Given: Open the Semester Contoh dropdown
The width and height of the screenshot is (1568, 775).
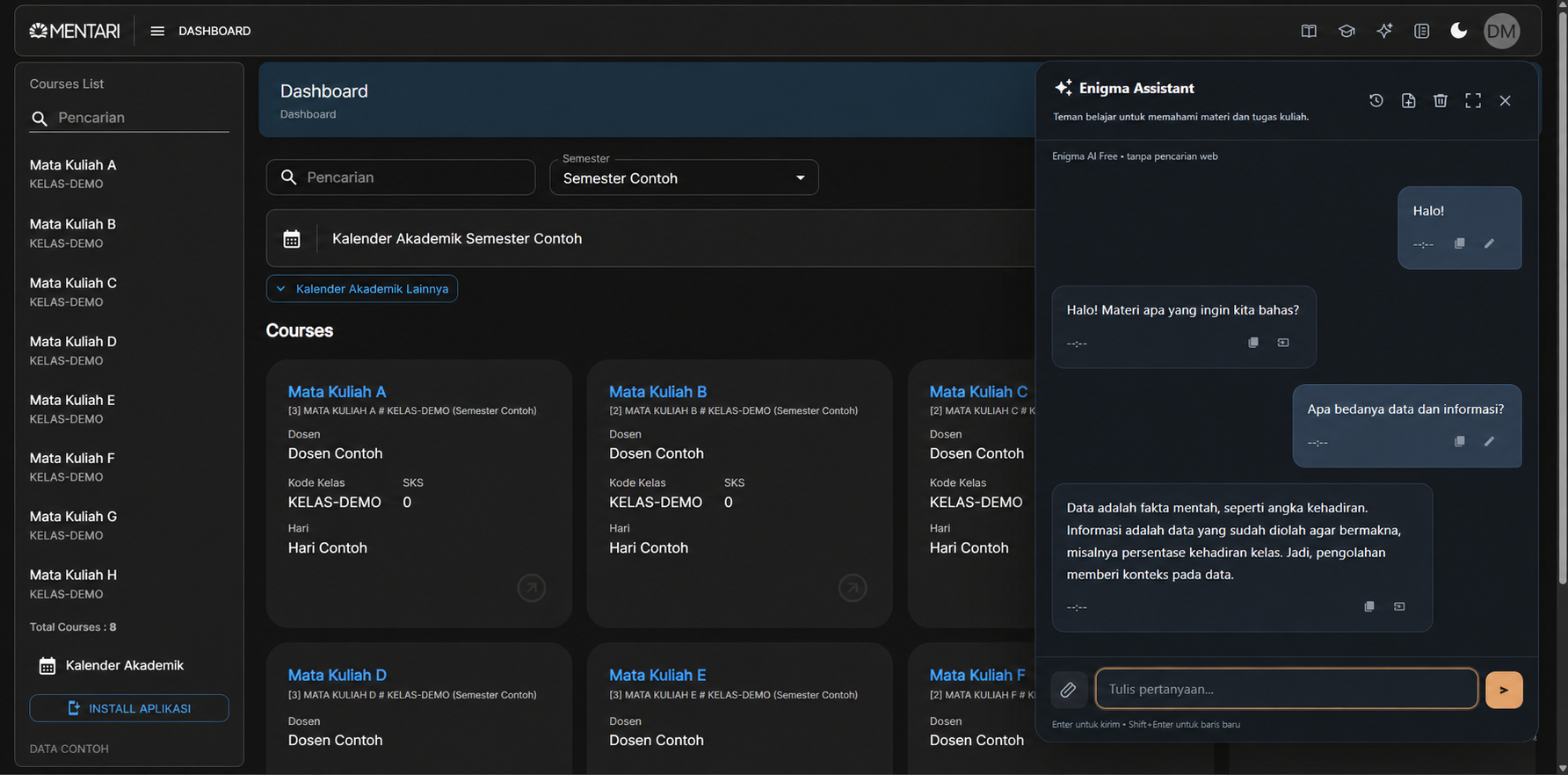Looking at the screenshot, I should pos(684,177).
